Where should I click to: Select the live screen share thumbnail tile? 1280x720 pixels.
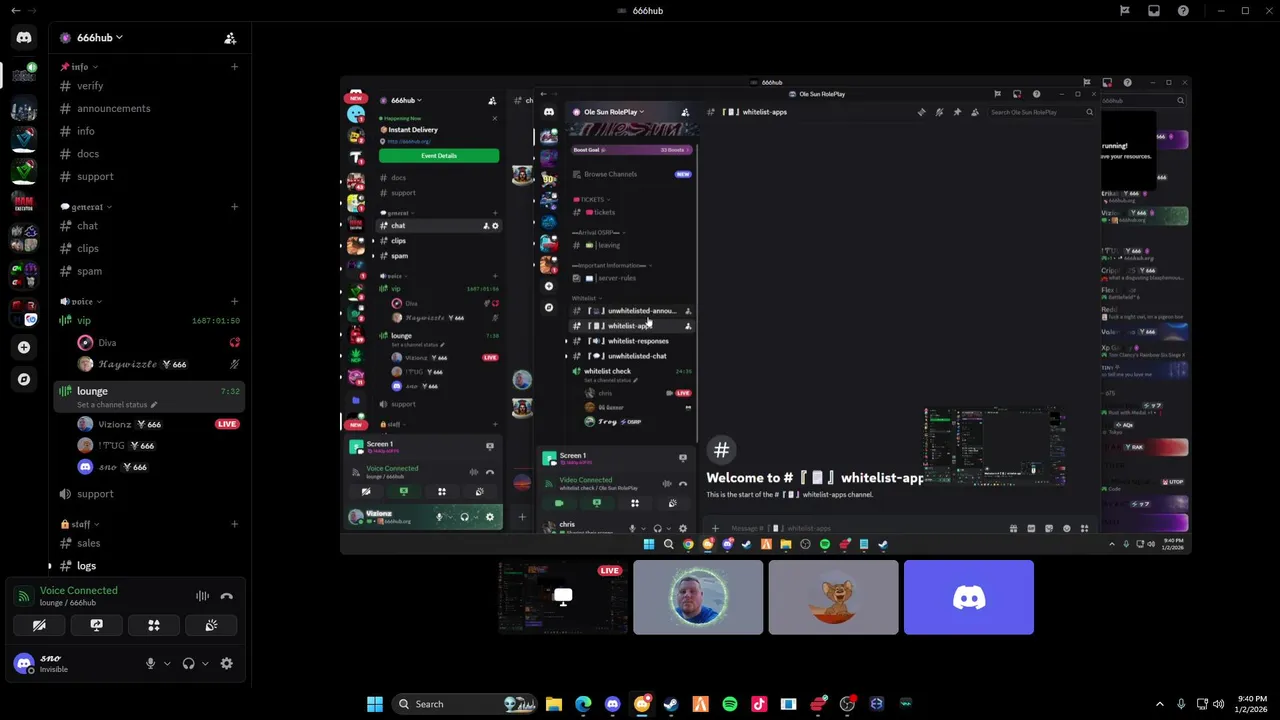[563, 598]
